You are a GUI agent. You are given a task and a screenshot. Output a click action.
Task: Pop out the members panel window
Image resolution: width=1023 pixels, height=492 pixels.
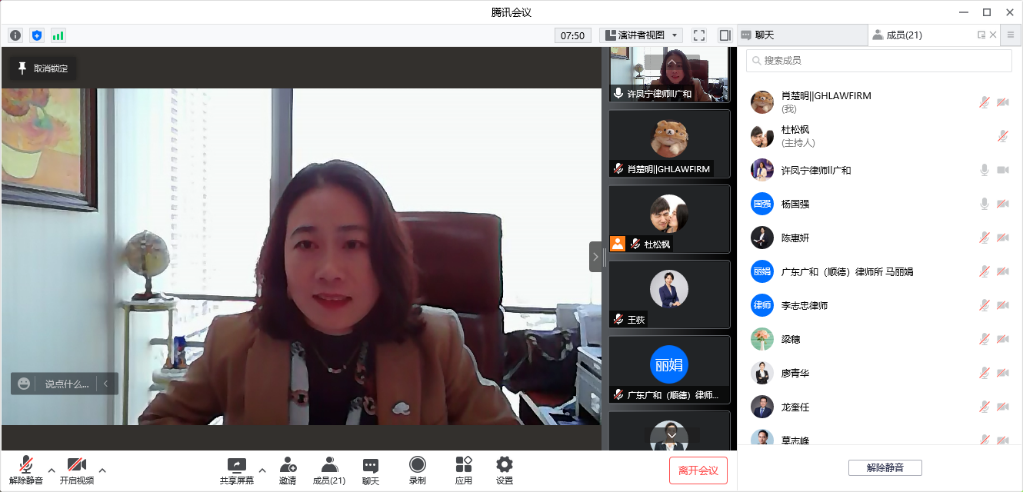pos(981,35)
